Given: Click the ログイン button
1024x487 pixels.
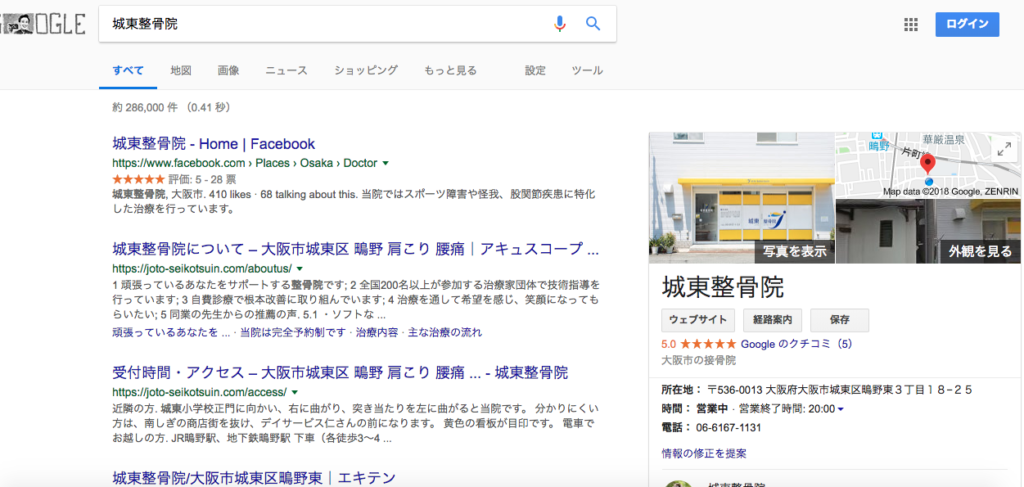Looking at the screenshot, I should pos(967,24).
